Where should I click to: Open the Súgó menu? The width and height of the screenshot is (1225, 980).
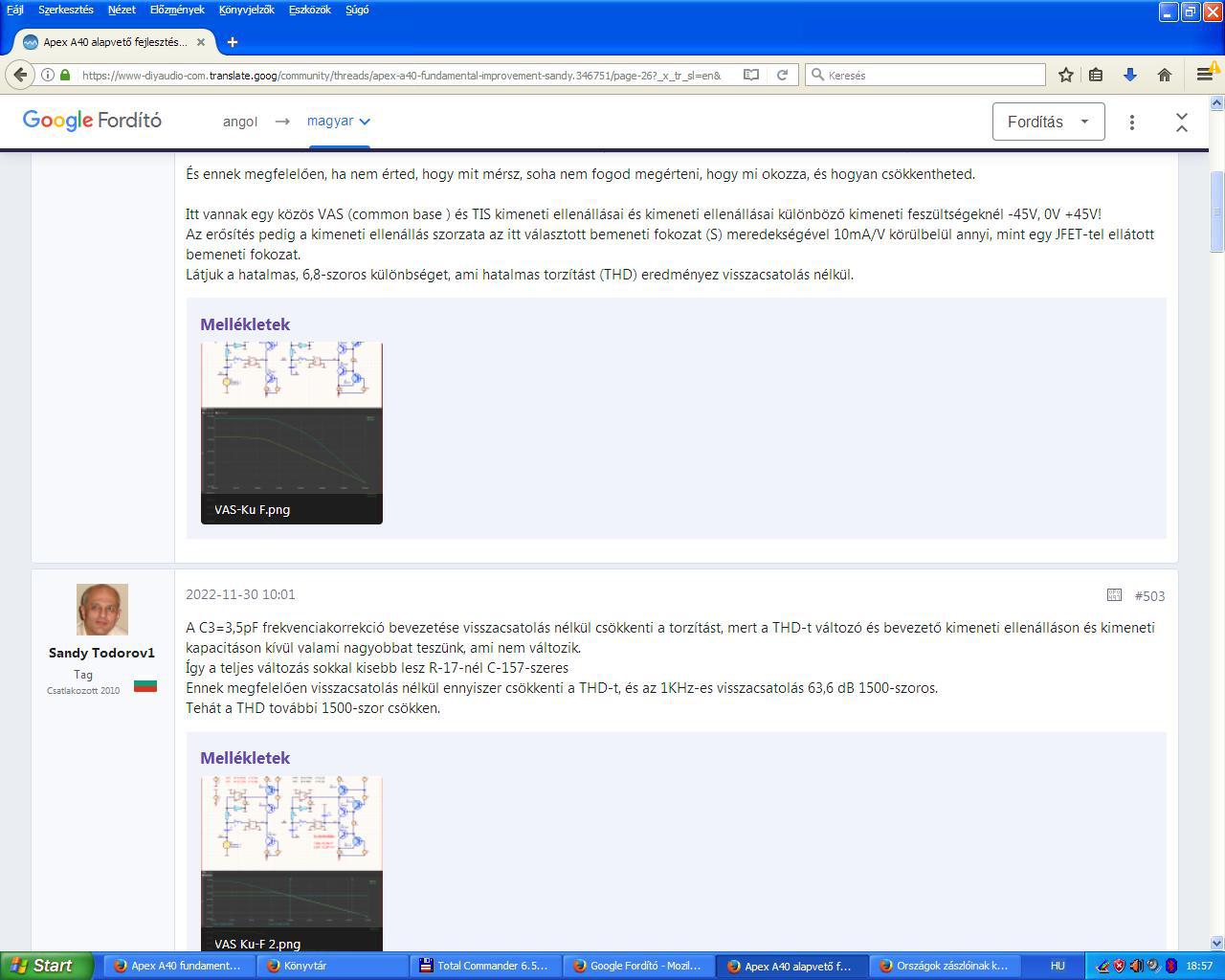[x=357, y=10]
